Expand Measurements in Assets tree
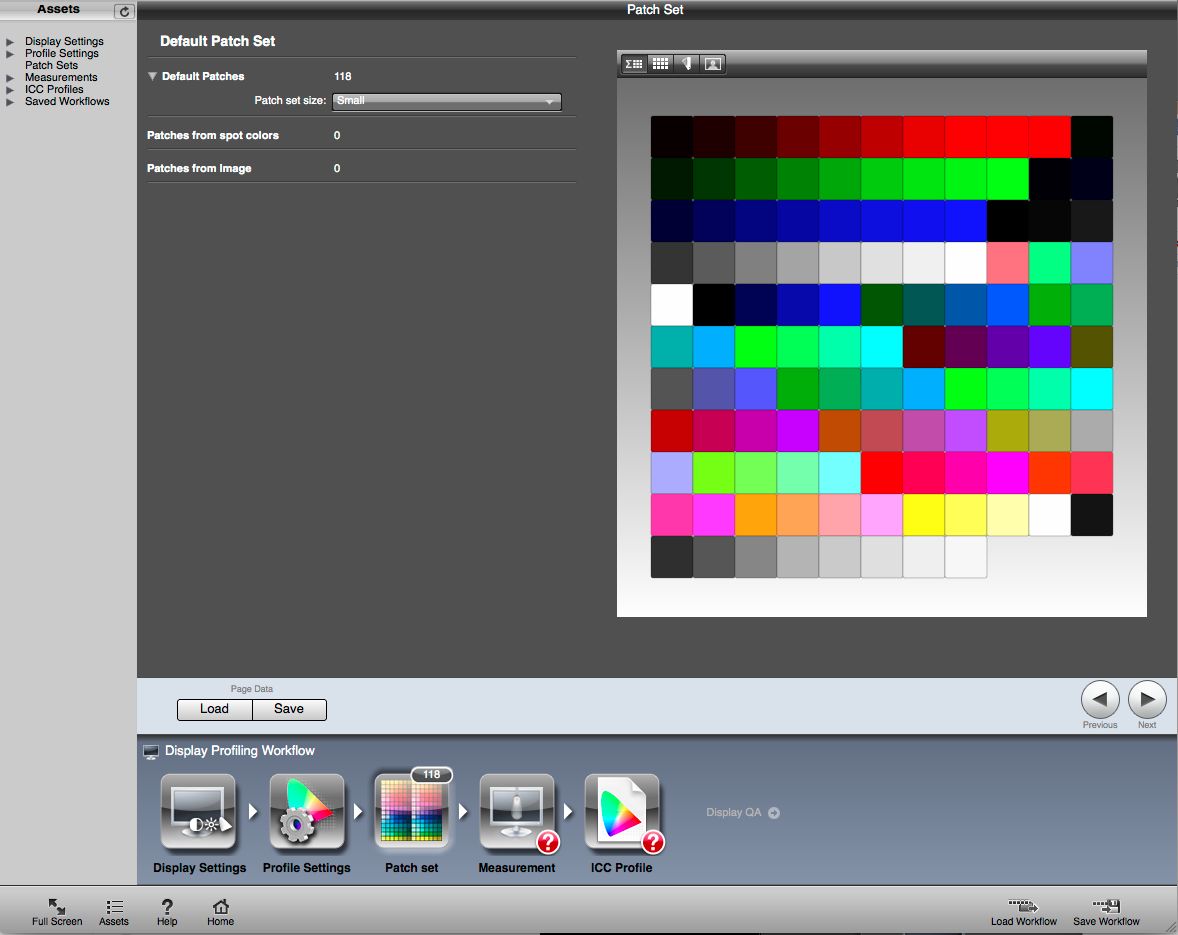The height and width of the screenshot is (935, 1178). pos(10,78)
